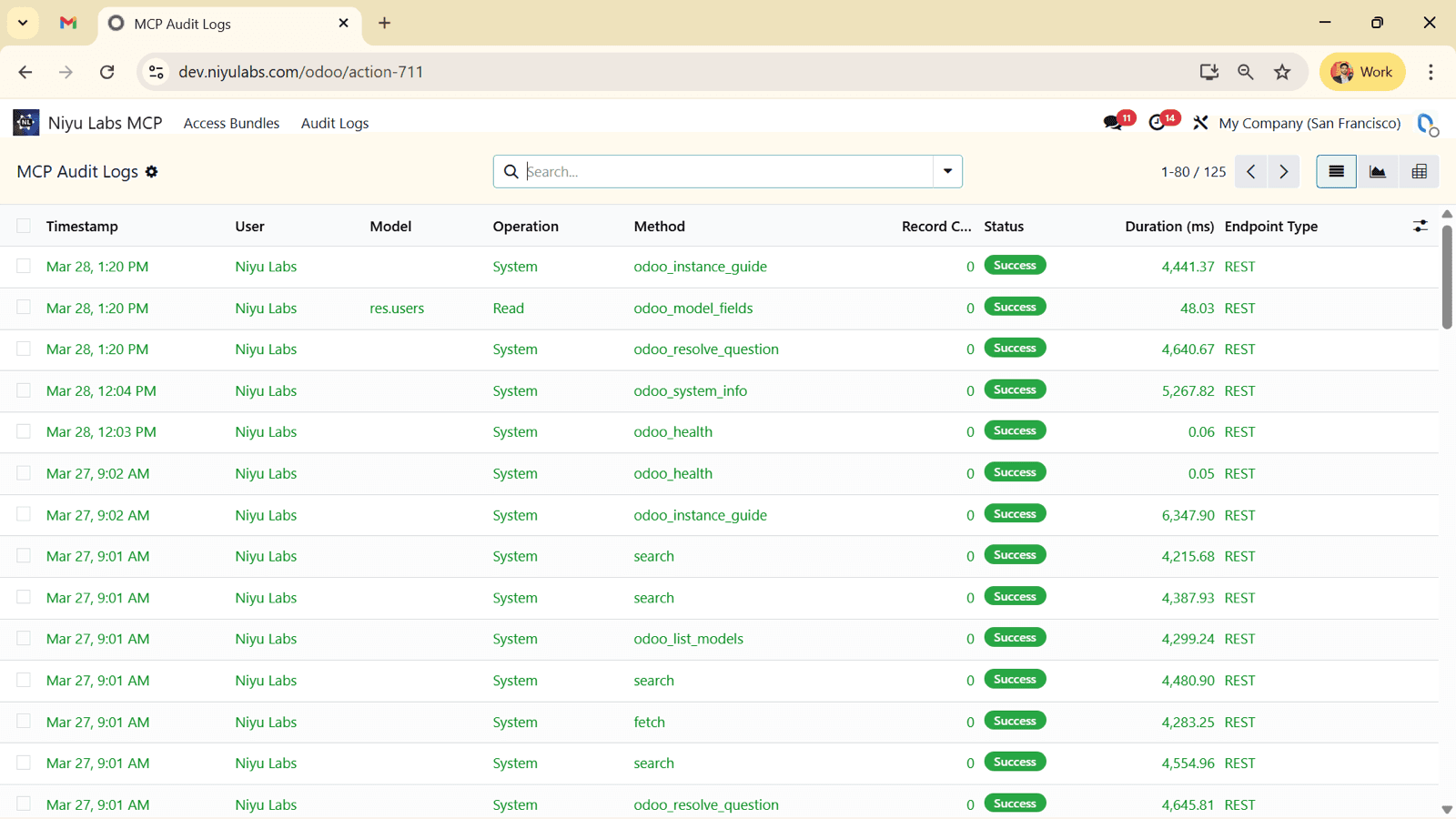Open the Access Bundles menu

[x=231, y=123]
